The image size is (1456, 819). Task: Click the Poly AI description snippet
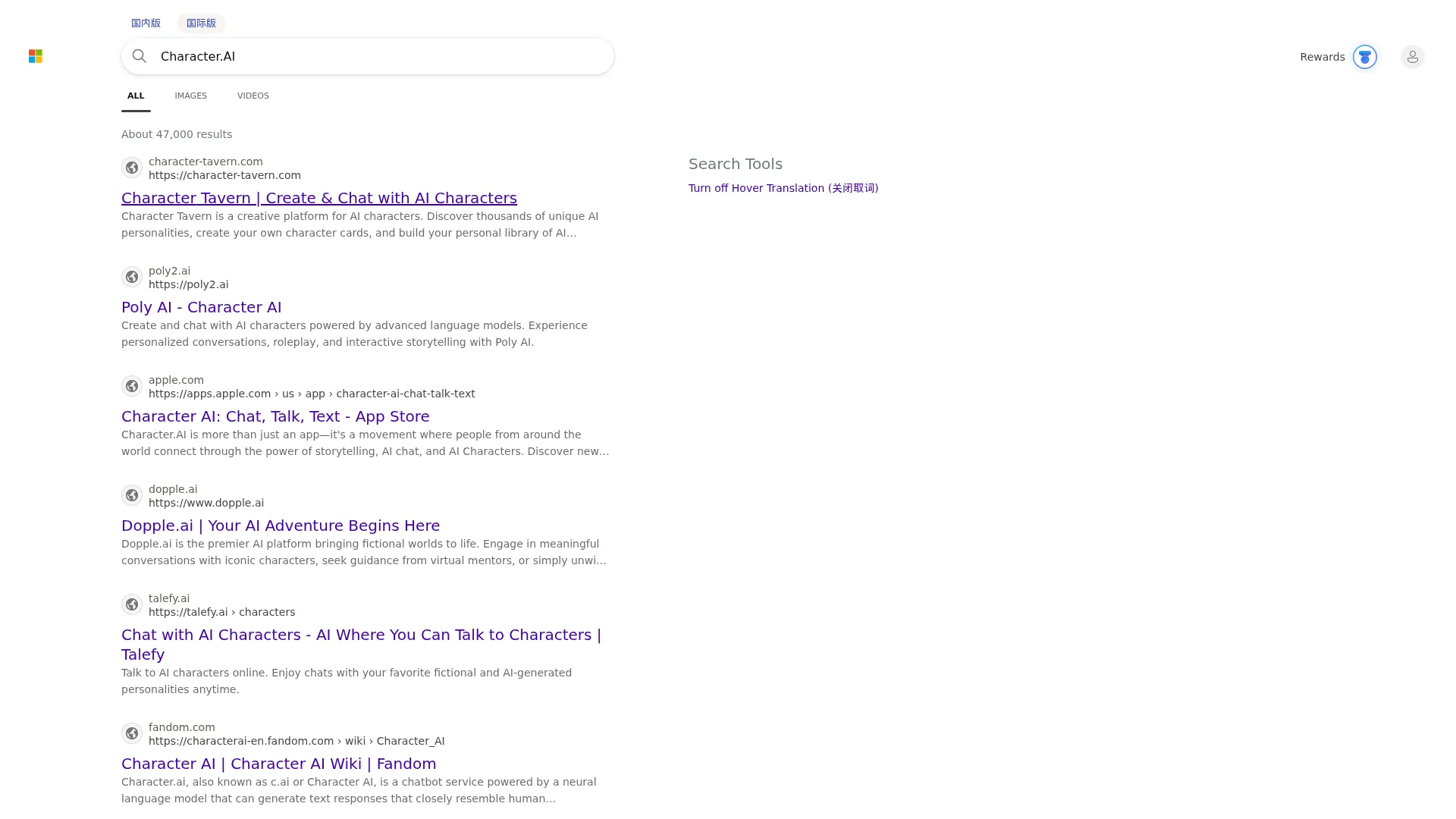coord(354,334)
